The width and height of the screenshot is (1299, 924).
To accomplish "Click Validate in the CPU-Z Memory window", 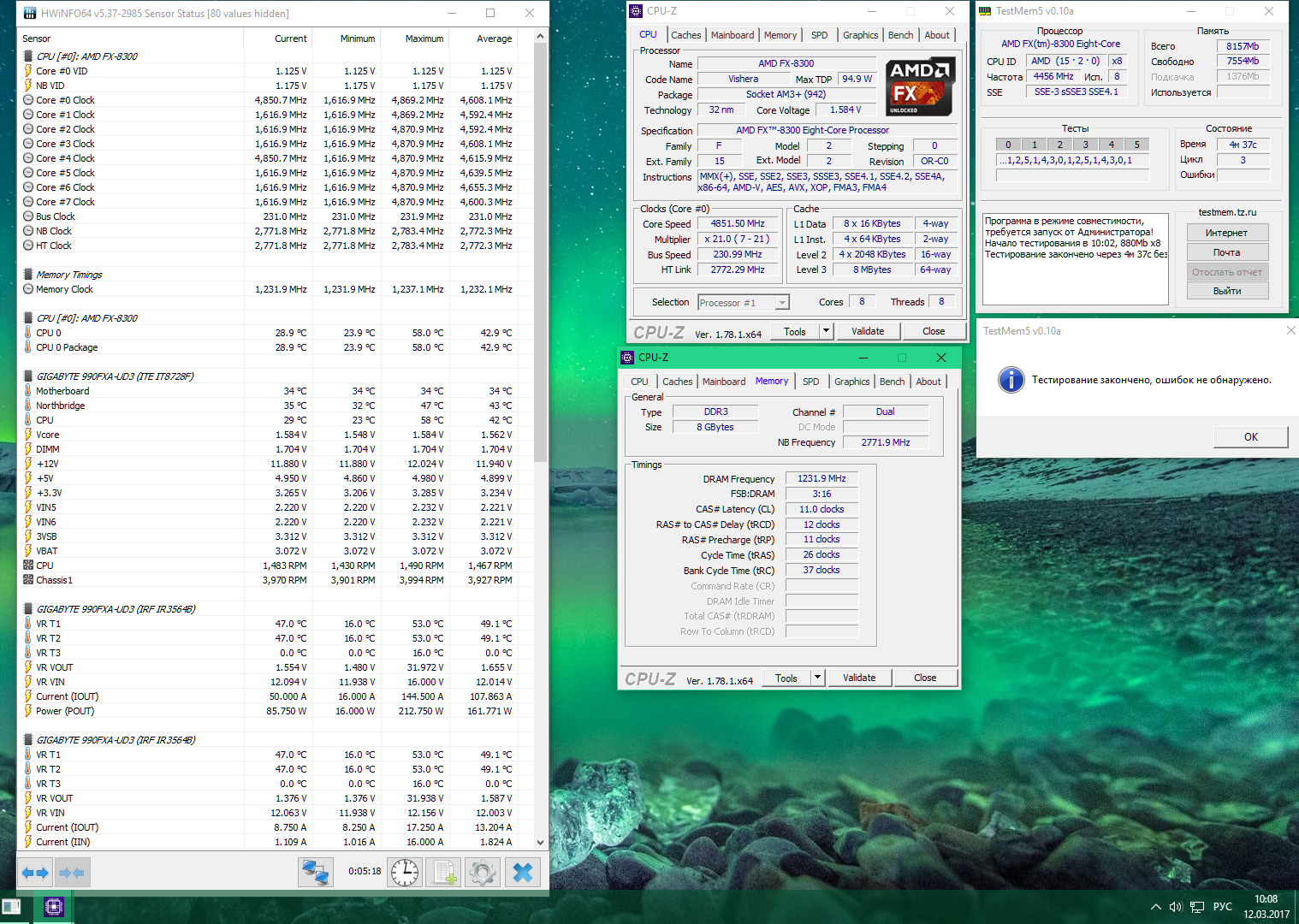I will coord(859,678).
